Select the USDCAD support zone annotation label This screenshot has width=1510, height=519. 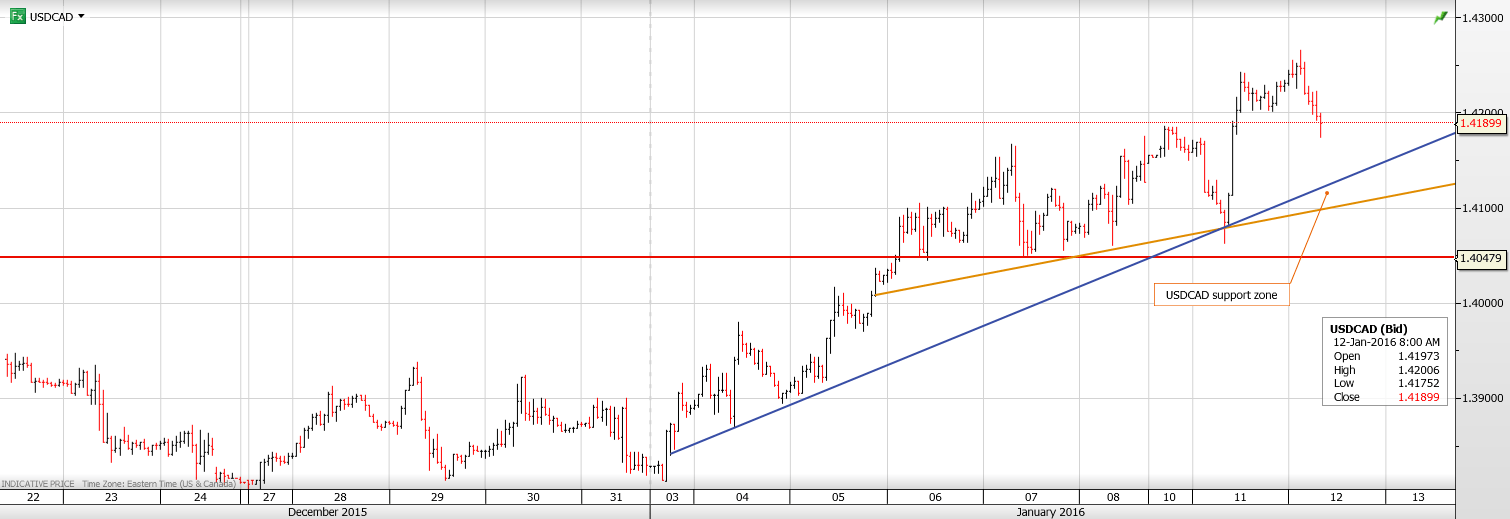(x=1221, y=295)
